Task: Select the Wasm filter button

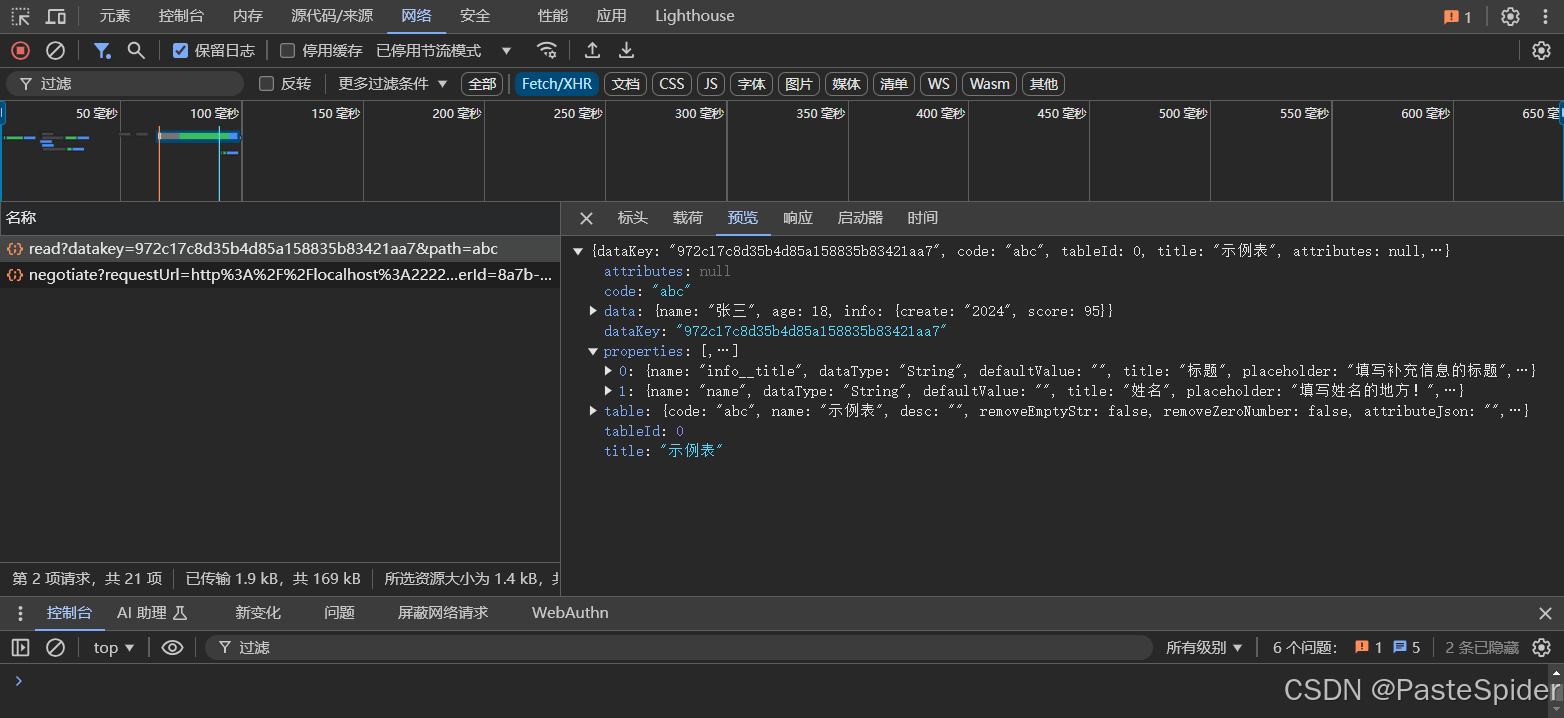Action: pos(990,84)
